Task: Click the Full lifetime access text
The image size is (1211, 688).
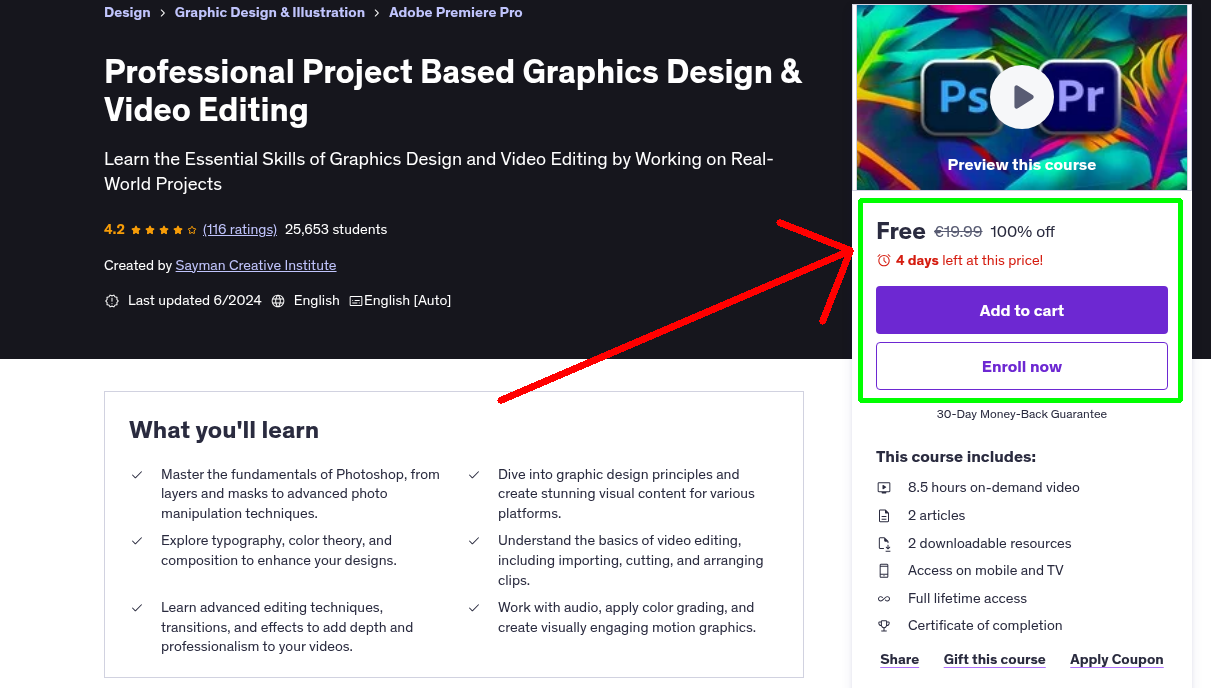Action: coord(967,599)
